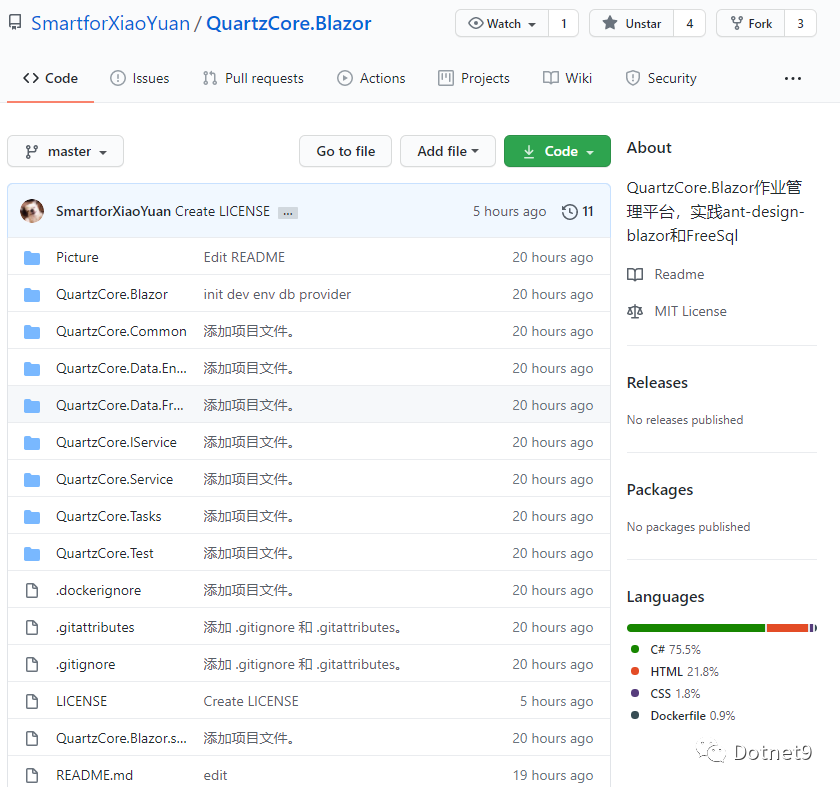Open the 'edit' commit message for README.md
Image resolution: width=840 pixels, height=787 pixels.
point(215,775)
